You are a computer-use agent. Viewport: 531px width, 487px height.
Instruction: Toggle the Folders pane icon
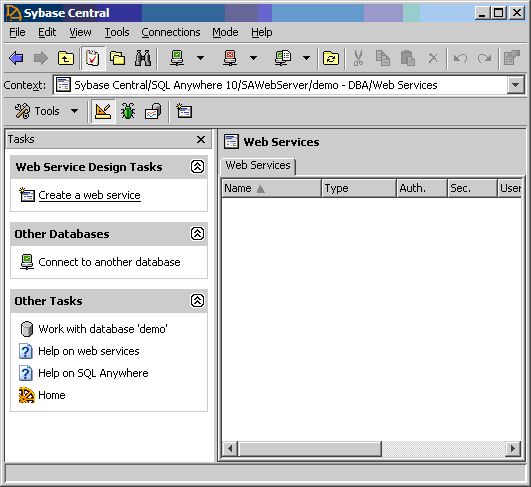click(x=118, y=58)
